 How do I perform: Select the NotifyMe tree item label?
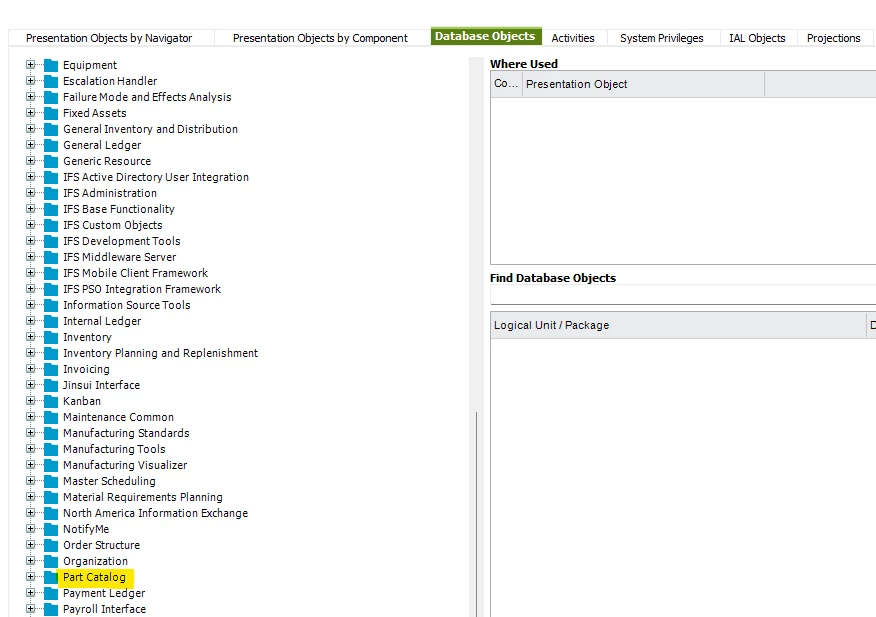click(86, 529)
